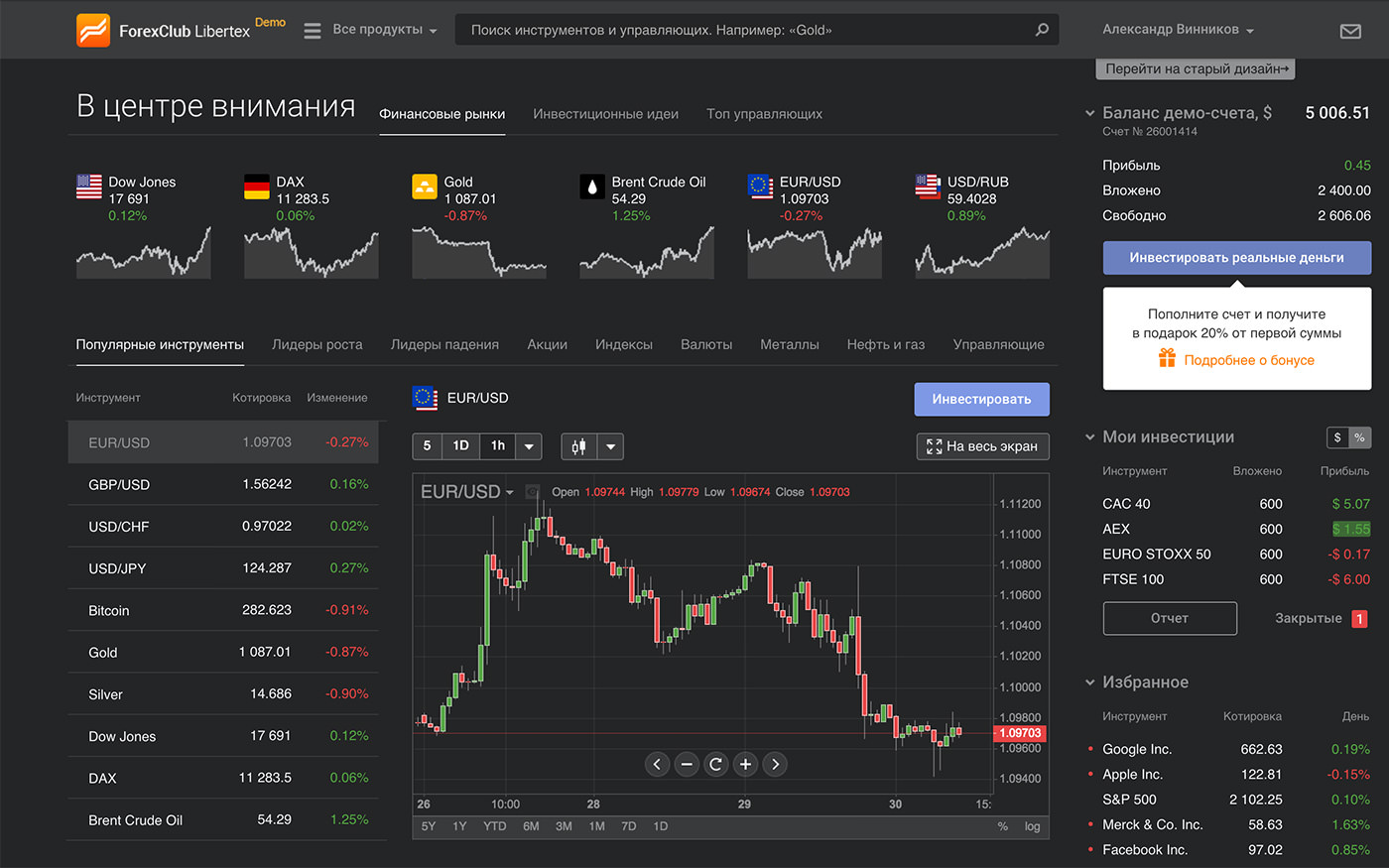Pan chart left with the left arrow button
This screenshot has height=868, width=1389.
[657, 764]
